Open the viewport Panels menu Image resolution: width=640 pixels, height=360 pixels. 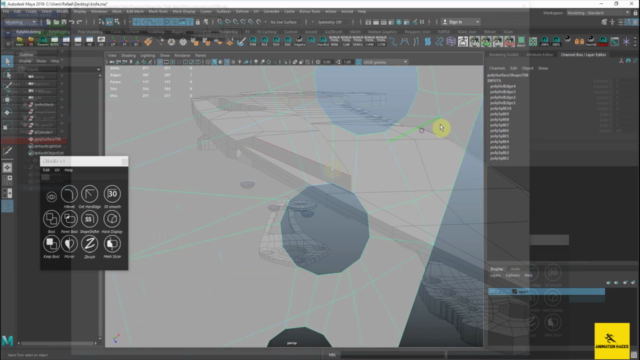200,56
